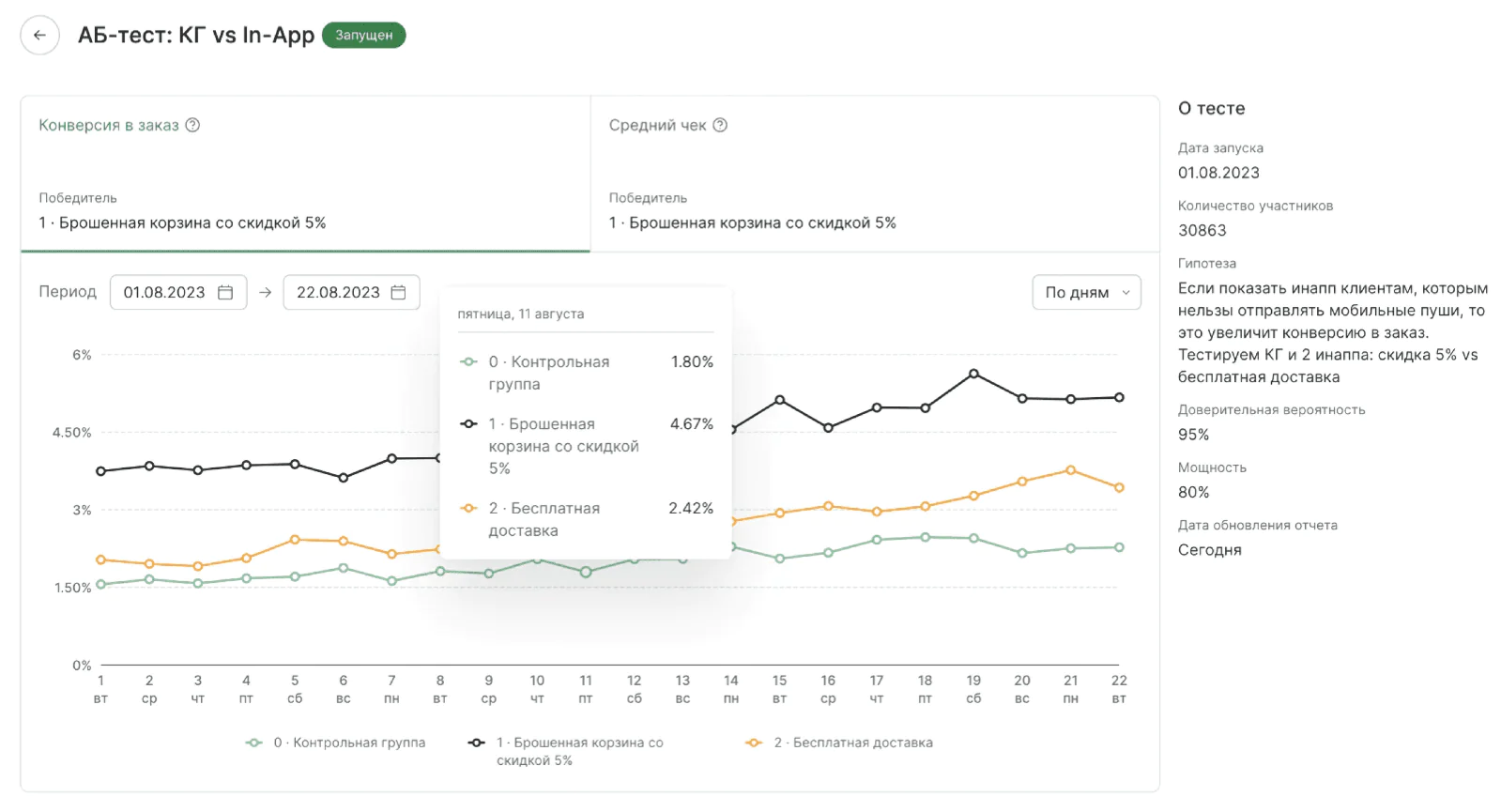Click y-axis label 6%
The image size is (1501, 812).
point(82,355)
